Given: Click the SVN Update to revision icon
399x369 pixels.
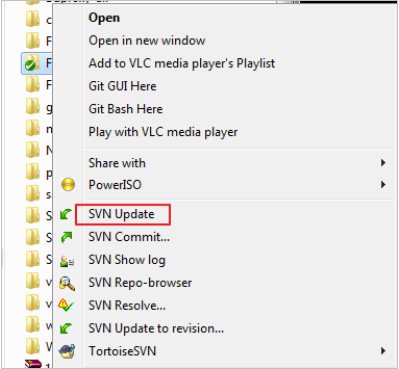Looking at the screenshot, I should tap(66, 328).
